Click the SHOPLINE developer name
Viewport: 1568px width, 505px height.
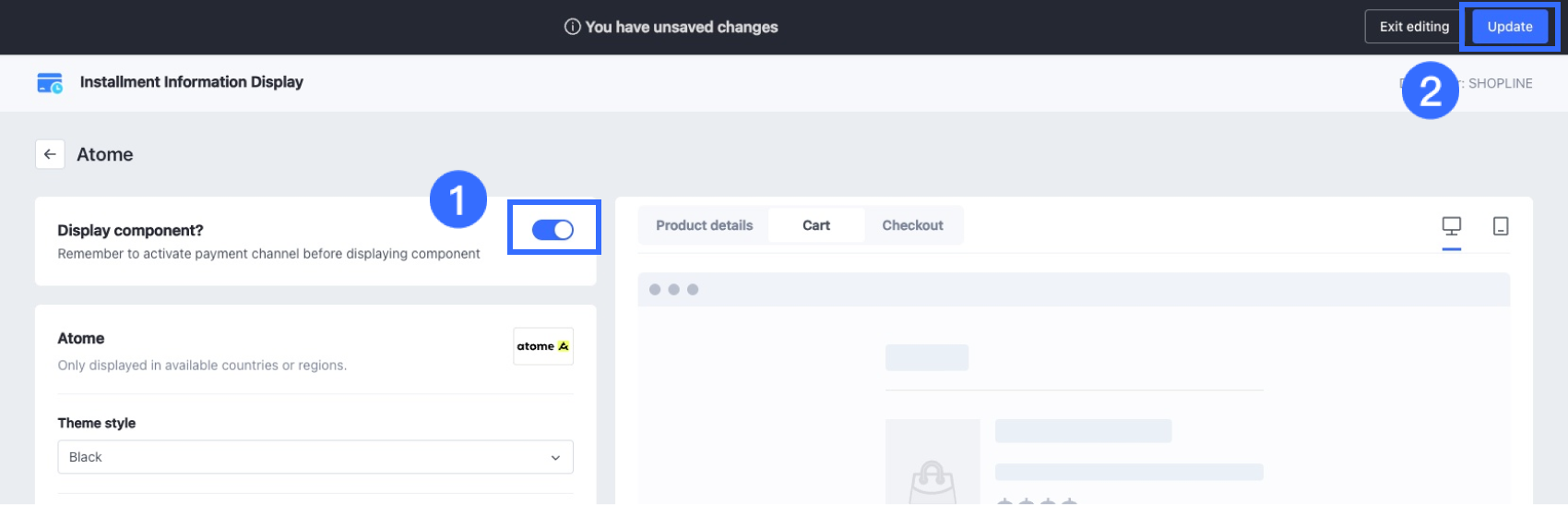pos(1500,83)
